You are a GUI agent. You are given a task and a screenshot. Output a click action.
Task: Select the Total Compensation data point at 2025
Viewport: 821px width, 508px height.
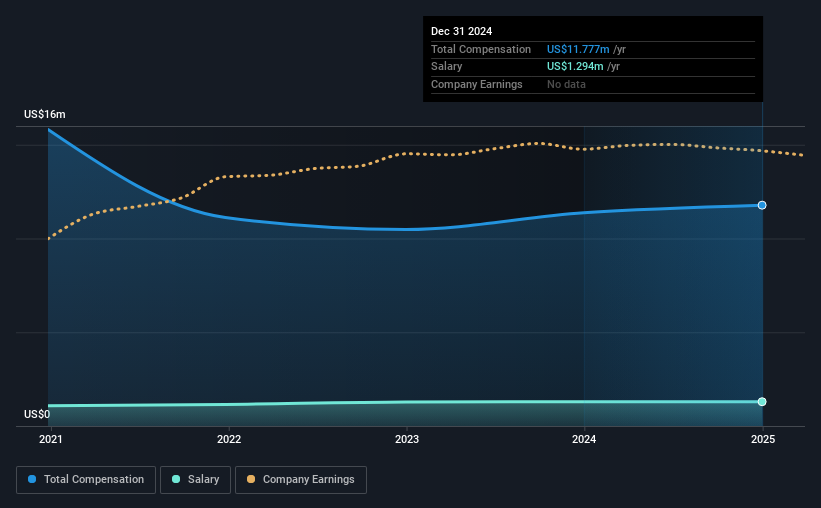[762, 205]
